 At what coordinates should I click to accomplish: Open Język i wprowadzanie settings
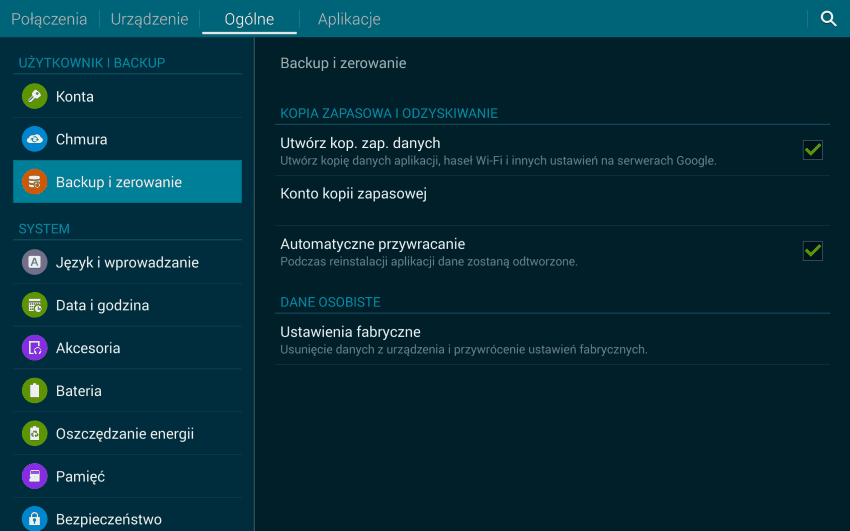[x=127, y=262]
